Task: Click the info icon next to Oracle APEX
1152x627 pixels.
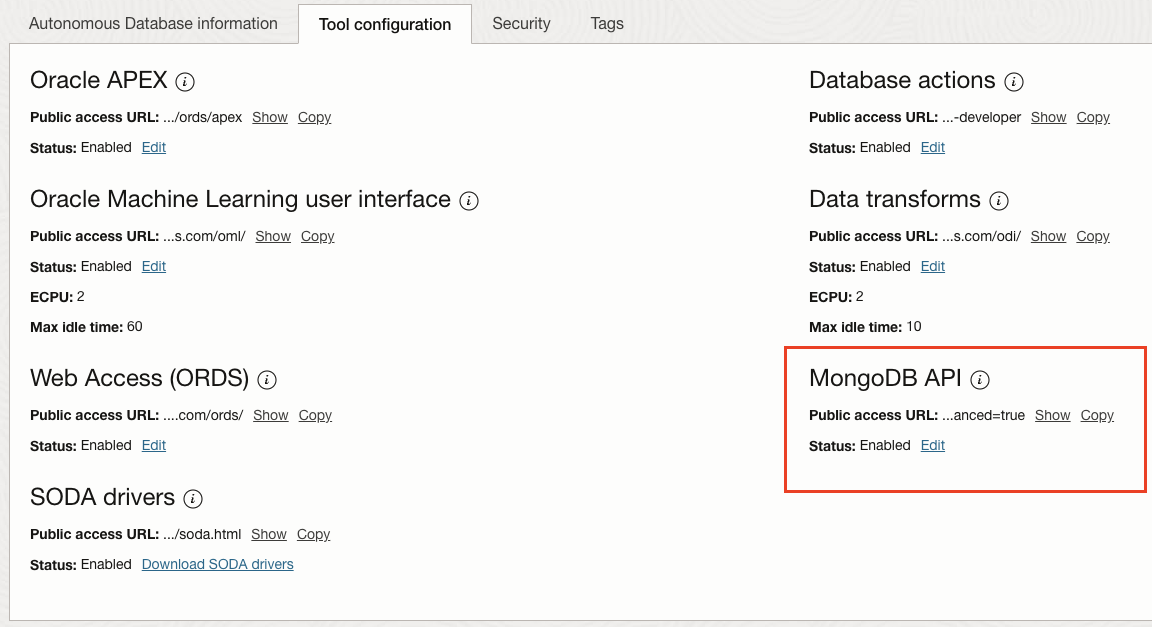Action: click(184, 82)
